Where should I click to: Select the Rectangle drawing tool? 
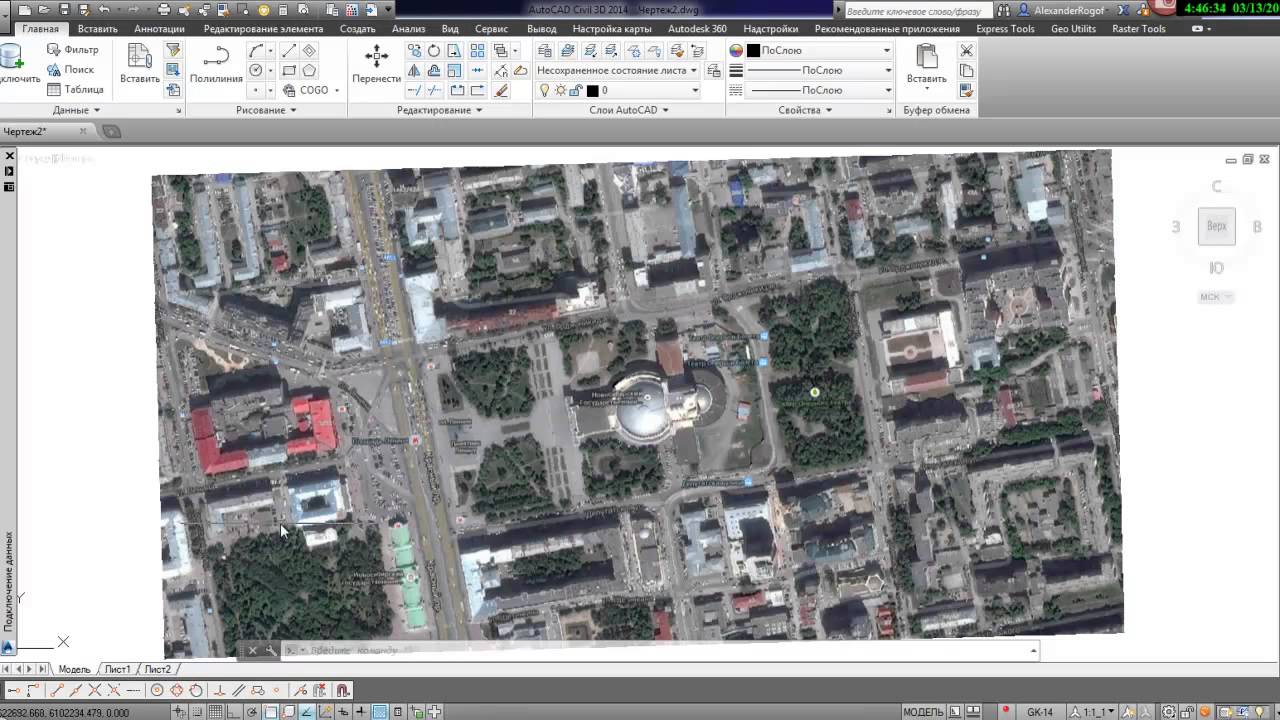pos(289,71)
